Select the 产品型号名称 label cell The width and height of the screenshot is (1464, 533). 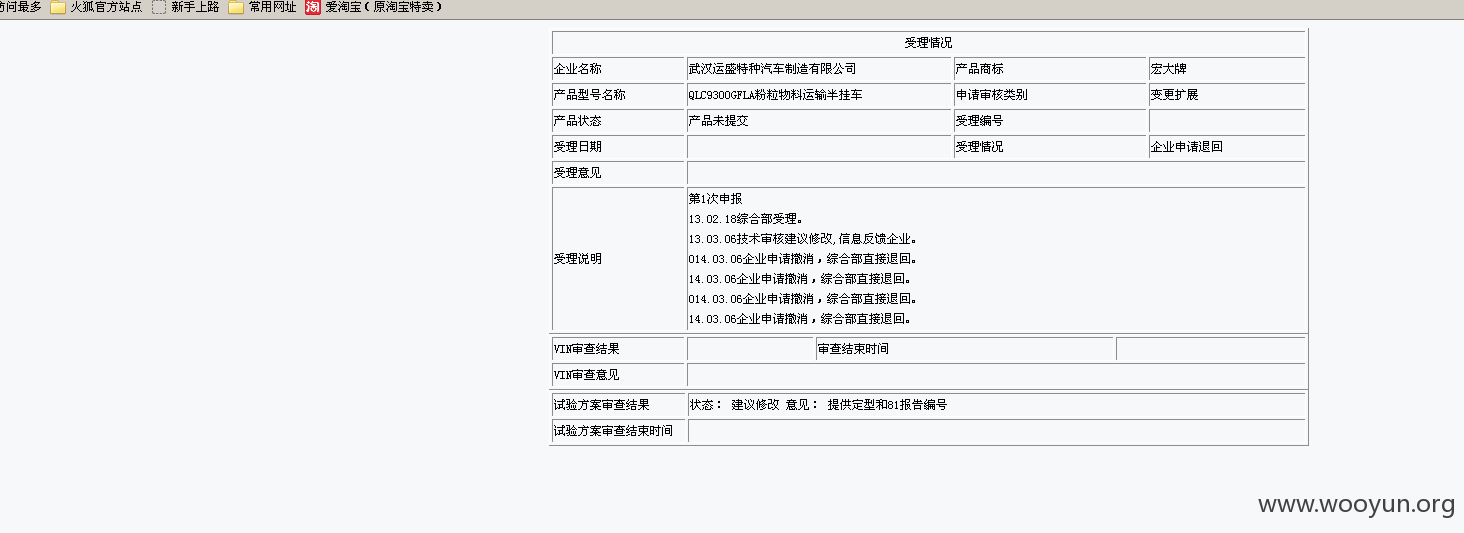coord(618,95)
